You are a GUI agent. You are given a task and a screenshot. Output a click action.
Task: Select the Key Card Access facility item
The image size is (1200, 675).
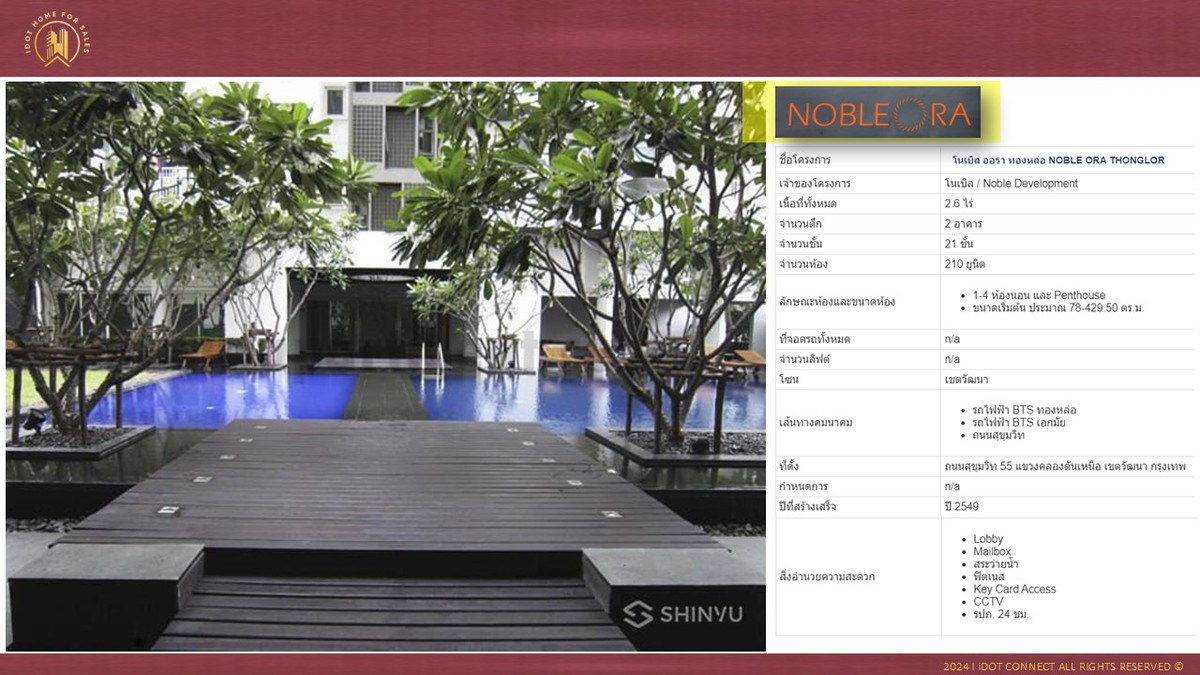pyautogui.click(x=1014, y=589)
